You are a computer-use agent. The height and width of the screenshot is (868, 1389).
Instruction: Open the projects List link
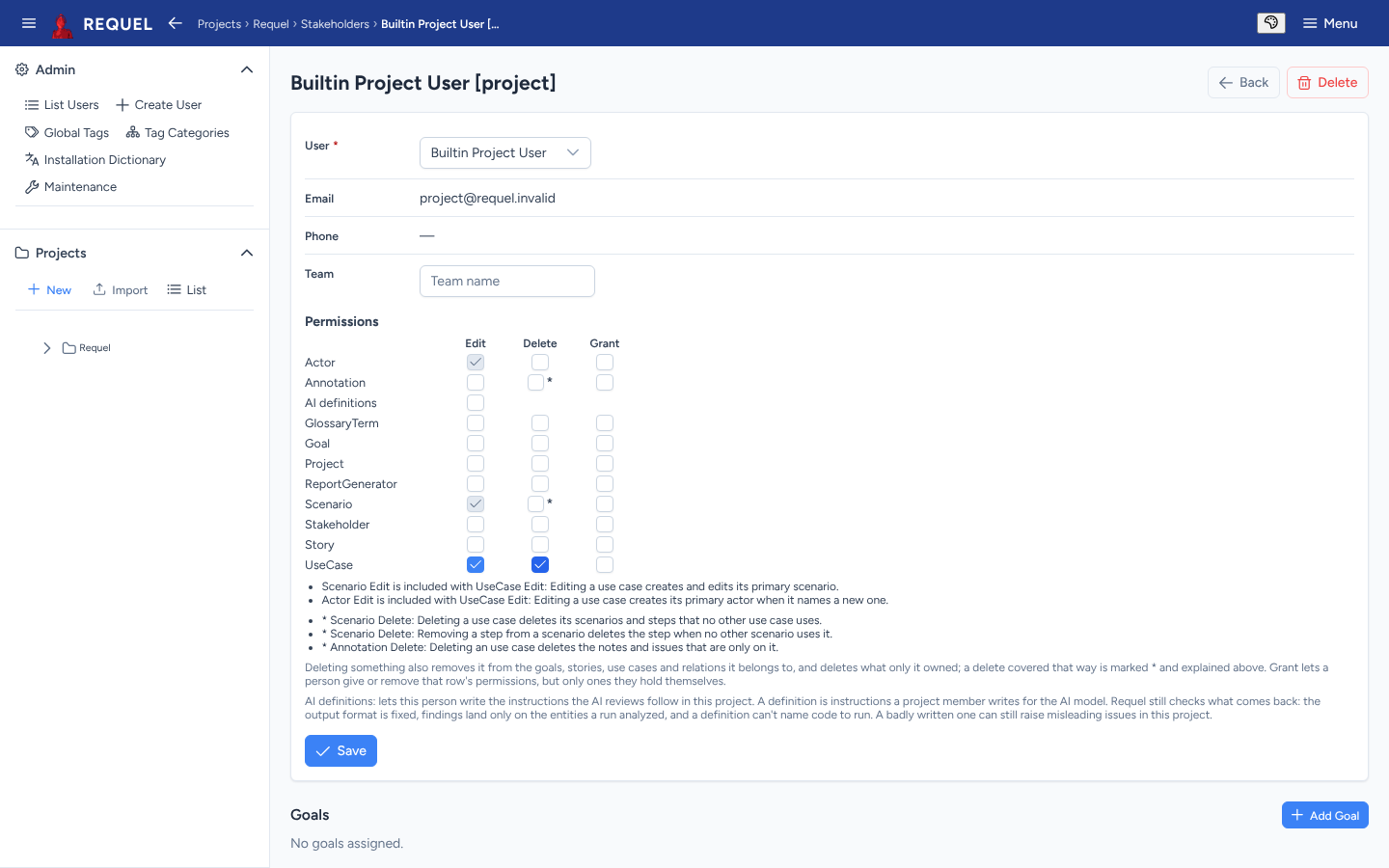pos(186,290)
